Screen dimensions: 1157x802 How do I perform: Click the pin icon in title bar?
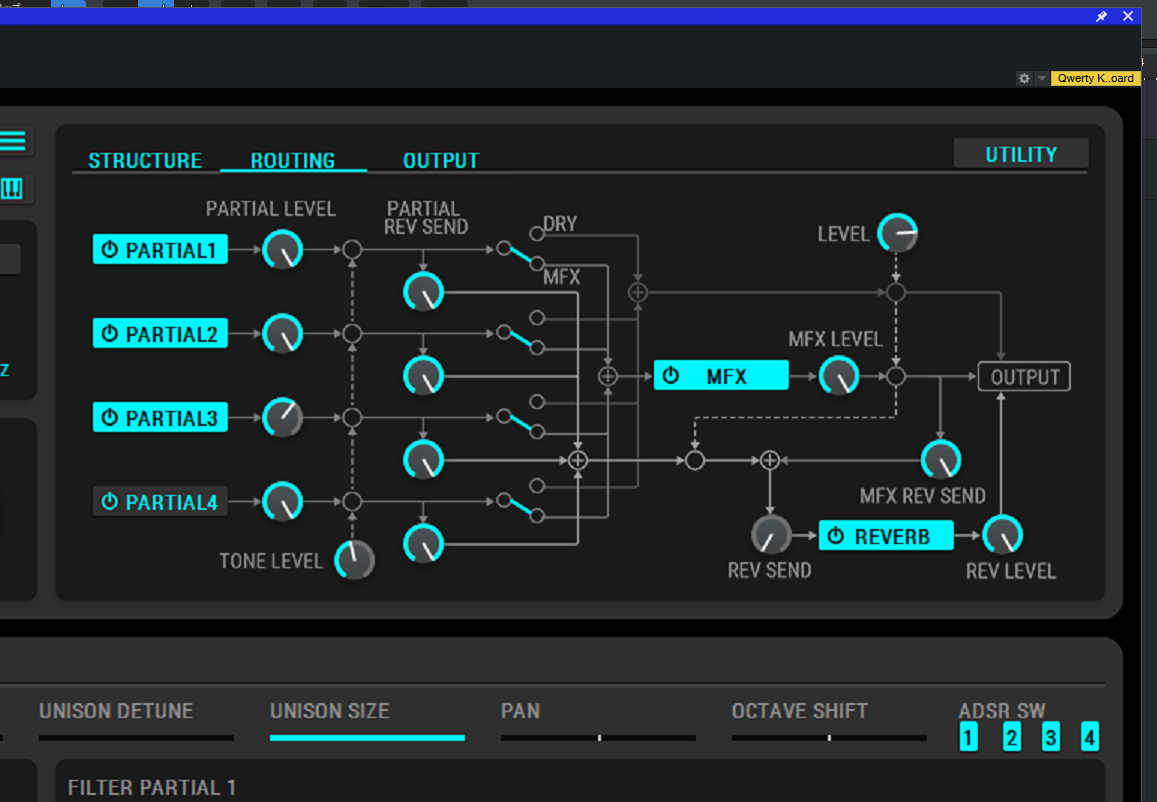pyautogui.click(x=1101, y=16)
